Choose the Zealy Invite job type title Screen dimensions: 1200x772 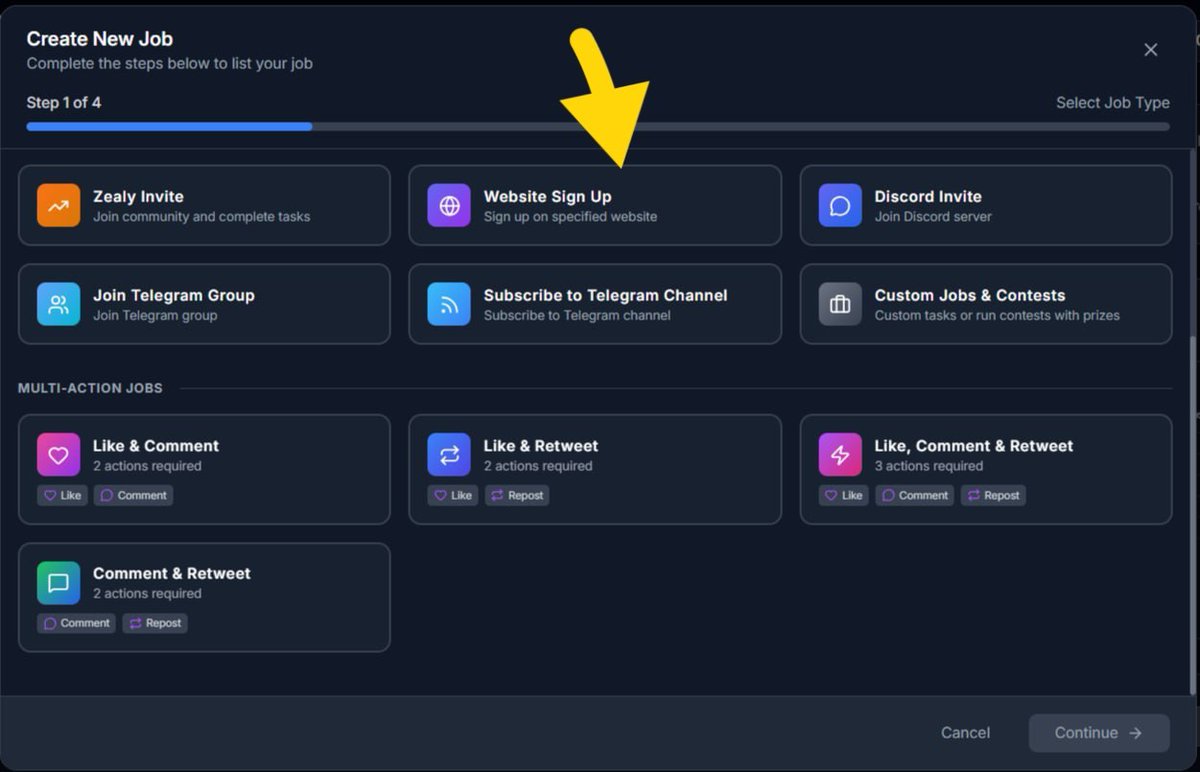138,196
